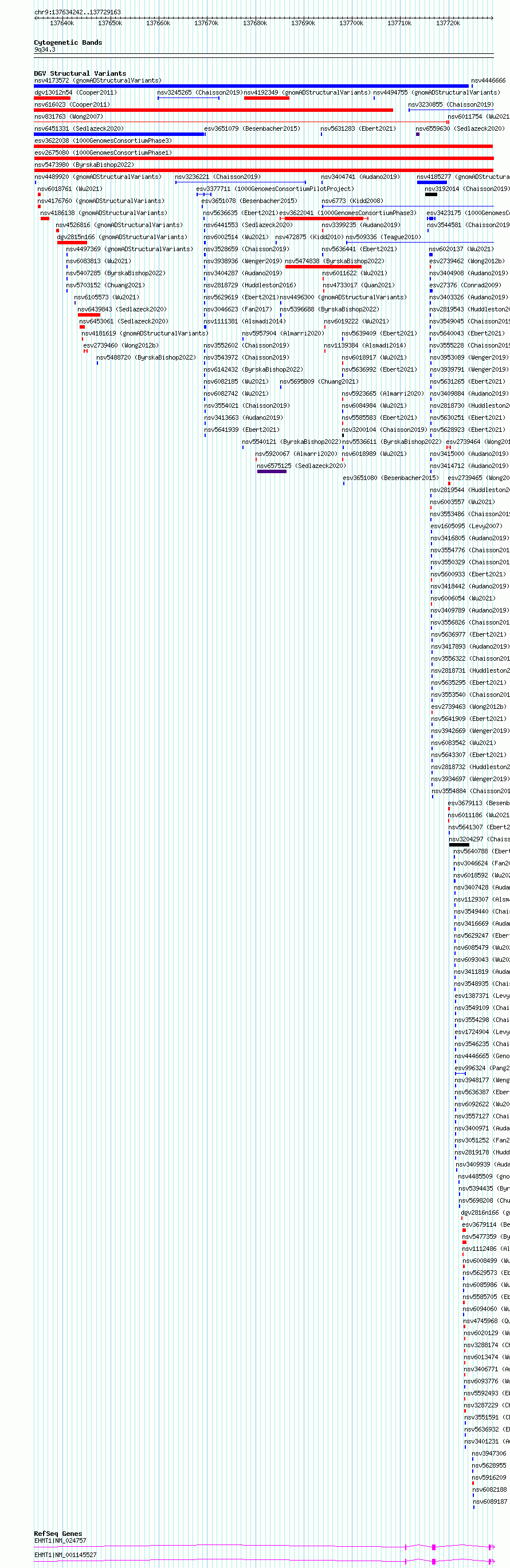
Task: Open variant nsv3245265 (Chaisson2019)
Action: 199,92
